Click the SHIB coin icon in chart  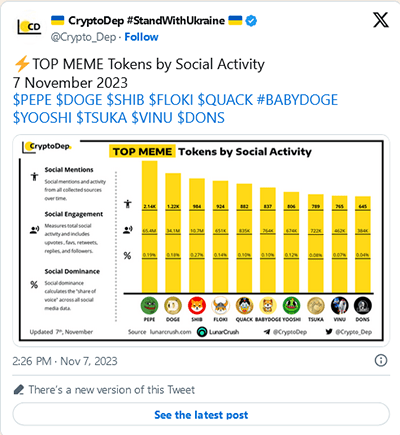[x=197, y=305]
